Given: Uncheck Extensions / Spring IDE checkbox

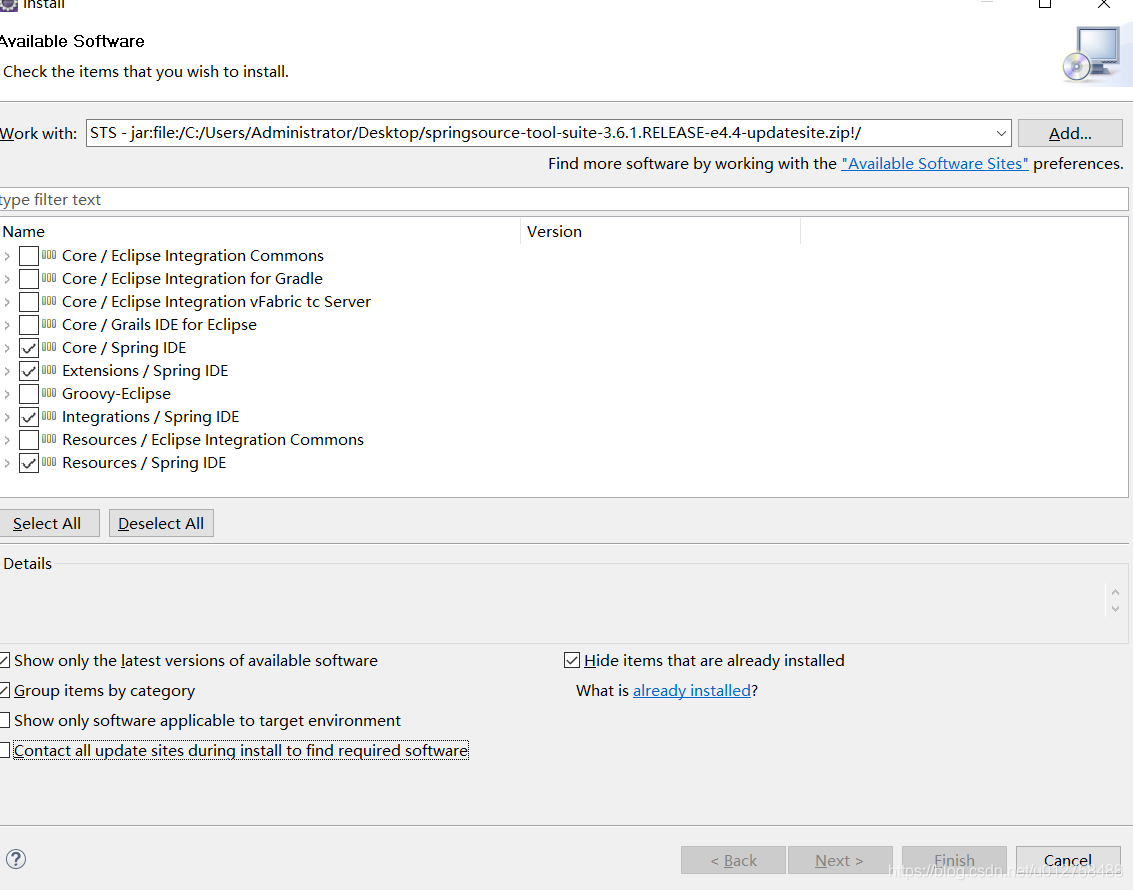Looking at the screenshot, I should click(x=29, y=371).
